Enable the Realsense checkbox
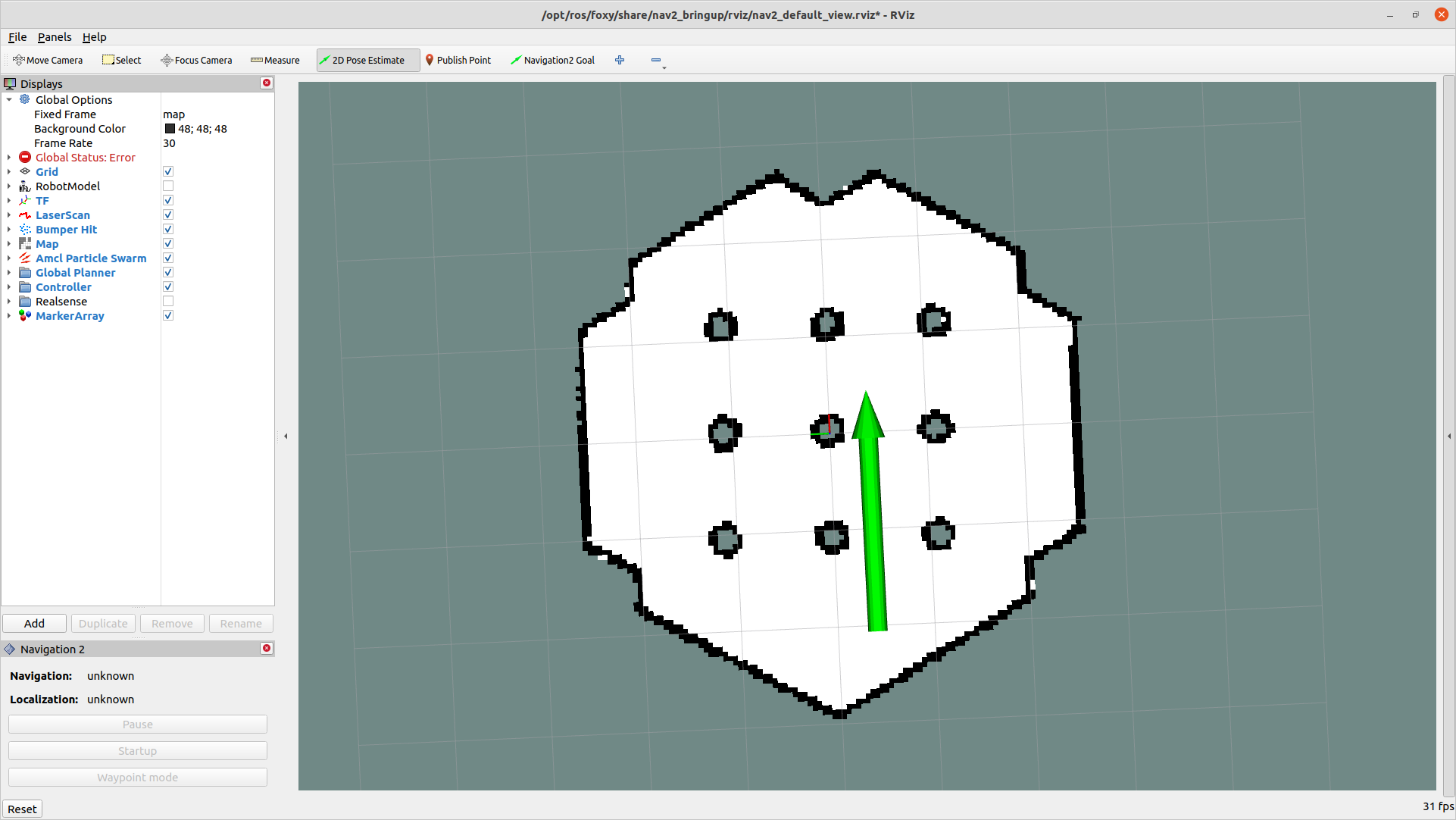Viewport: 1456px width, 820px height. pyautogui.click(x=168, y=302)
